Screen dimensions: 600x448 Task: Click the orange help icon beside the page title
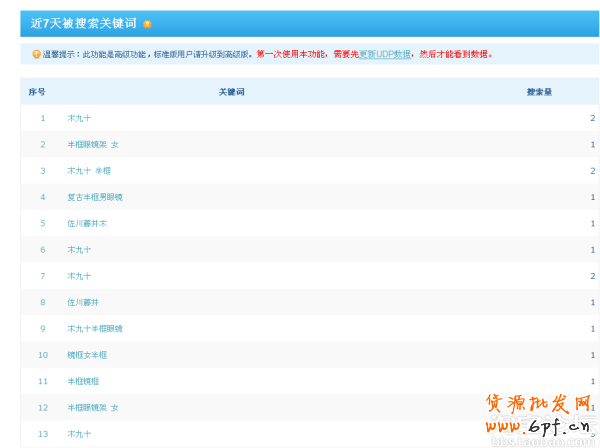[x=148, y=23]
